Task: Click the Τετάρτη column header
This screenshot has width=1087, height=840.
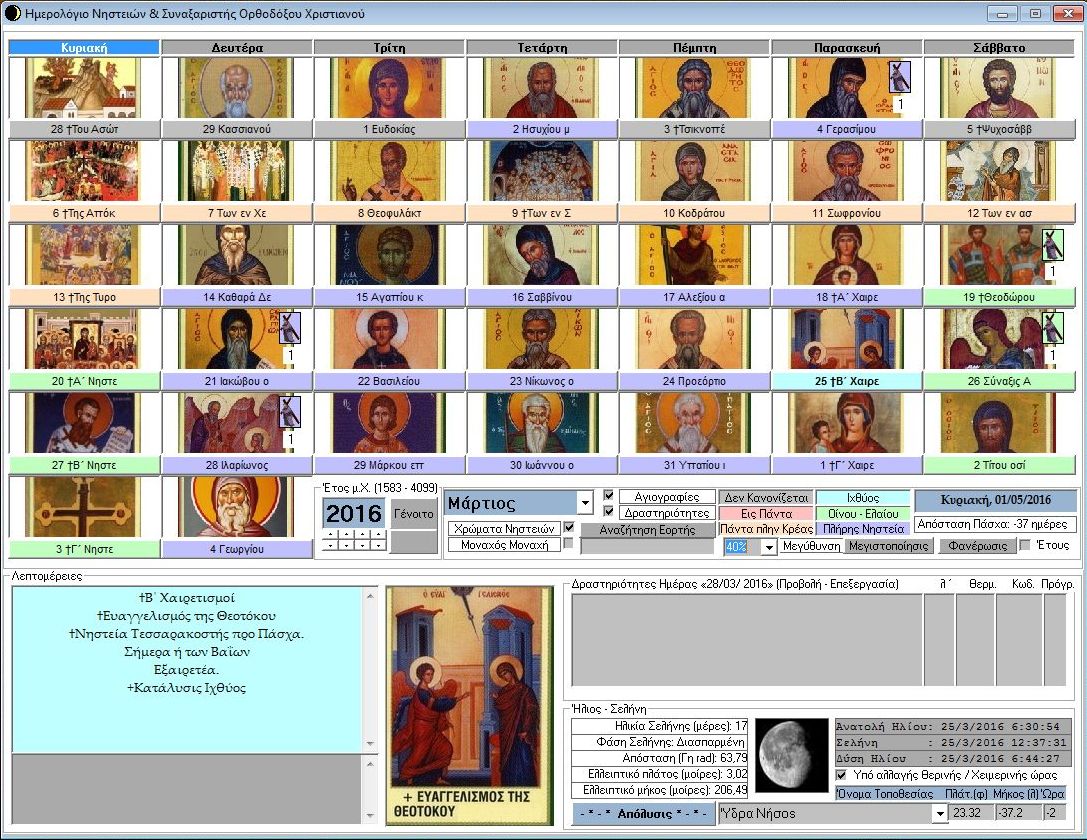Action: (541, 47)
